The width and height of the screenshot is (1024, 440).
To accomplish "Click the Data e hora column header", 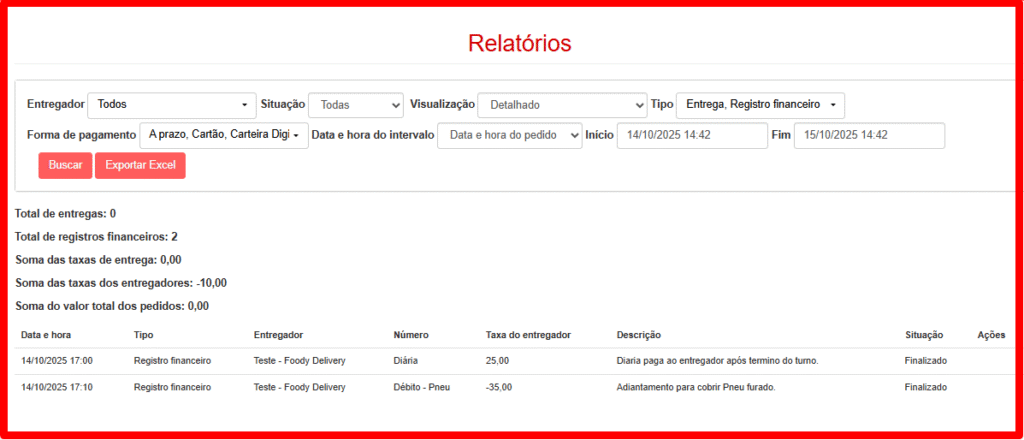I will point(46,335).
